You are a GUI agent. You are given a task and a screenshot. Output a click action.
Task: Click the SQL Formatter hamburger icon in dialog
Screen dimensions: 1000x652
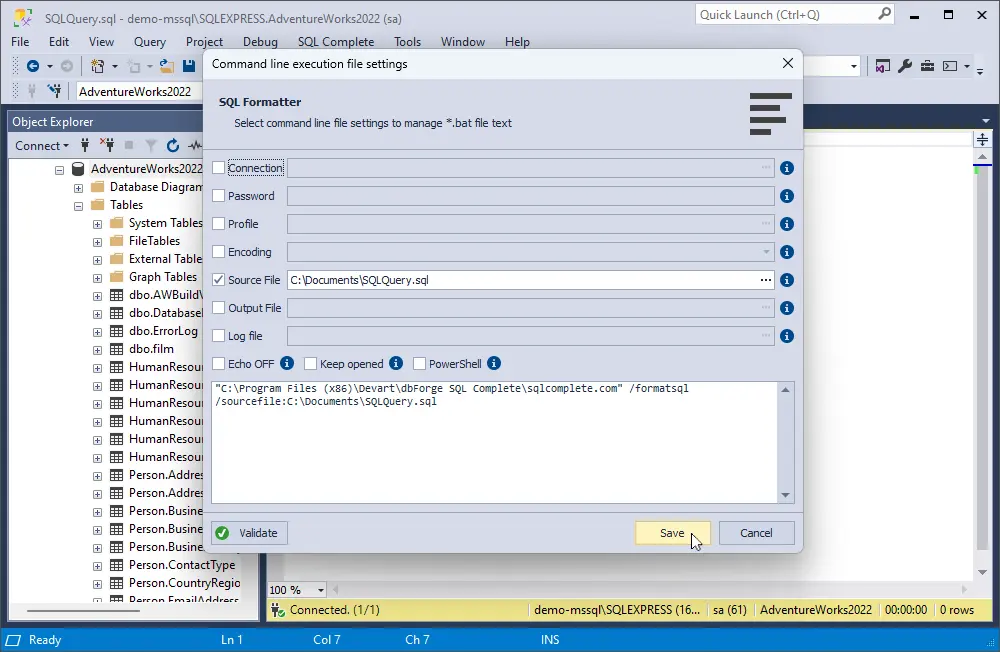[769, 112]
